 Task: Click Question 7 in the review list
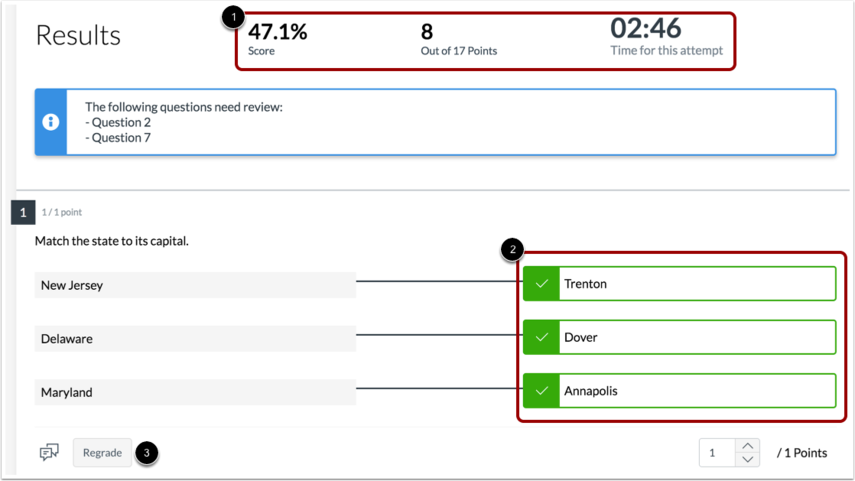[121, 138]
